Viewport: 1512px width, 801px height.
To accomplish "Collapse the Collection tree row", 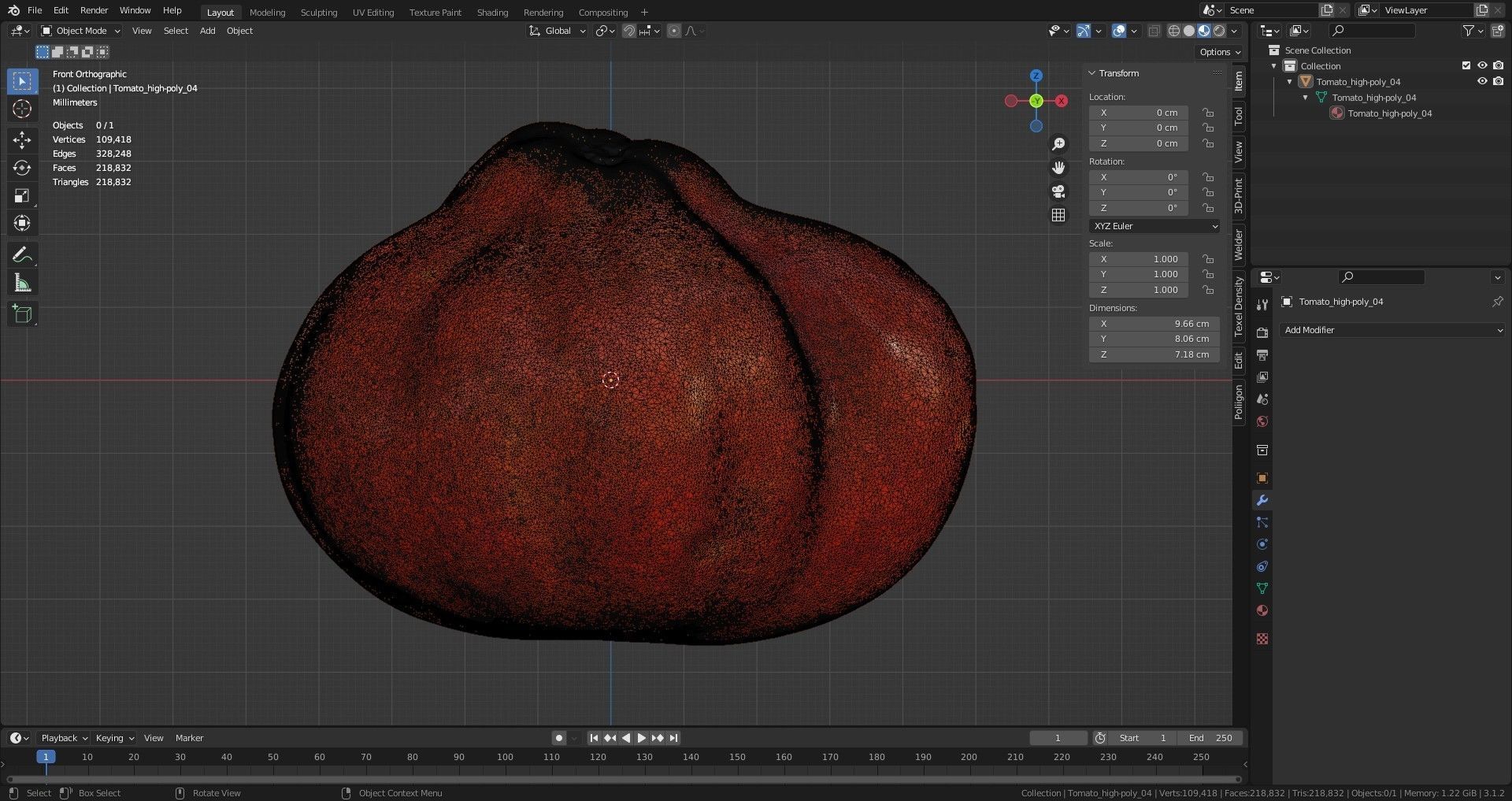I will tap(1274, 66).
